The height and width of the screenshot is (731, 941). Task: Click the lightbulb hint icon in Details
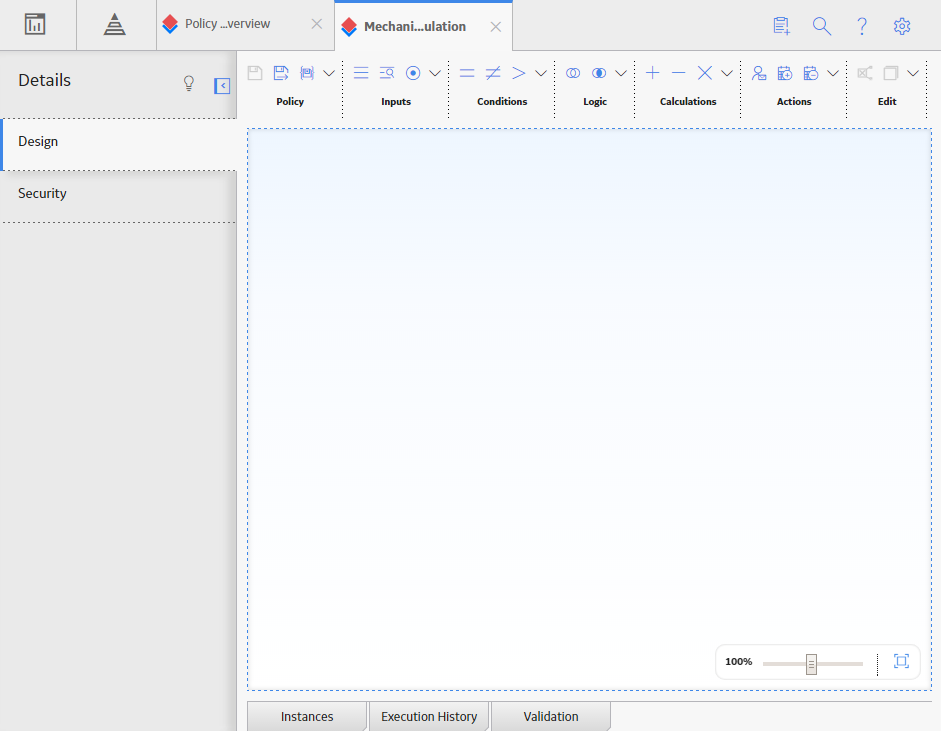(188, 83)
